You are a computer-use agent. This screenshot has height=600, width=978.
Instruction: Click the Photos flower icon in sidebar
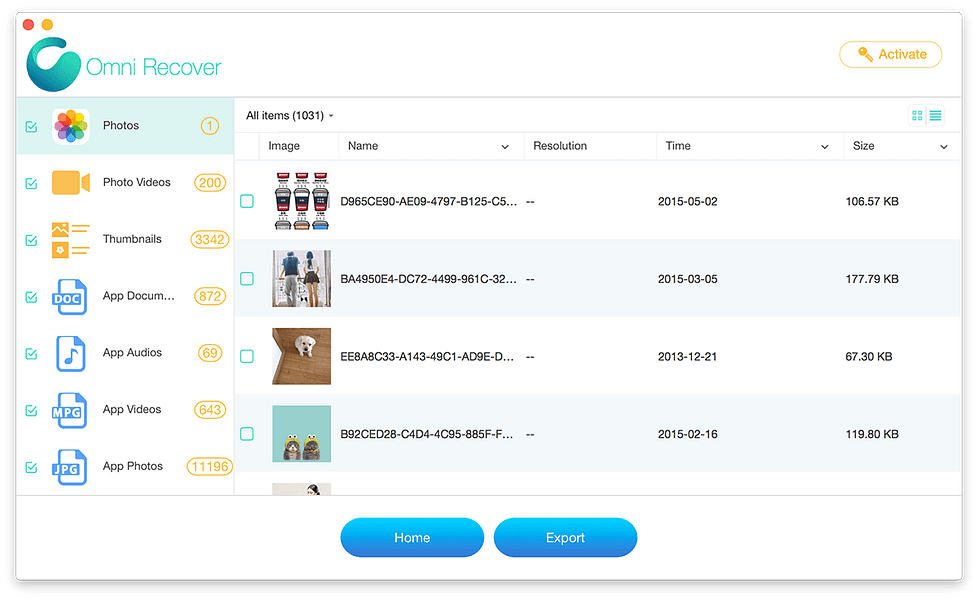click(x=70, y=126)
